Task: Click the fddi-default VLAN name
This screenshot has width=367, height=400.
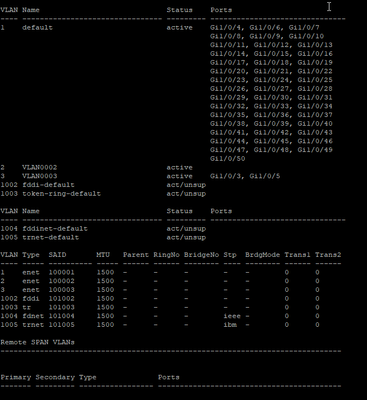Action: click(48, 185)
